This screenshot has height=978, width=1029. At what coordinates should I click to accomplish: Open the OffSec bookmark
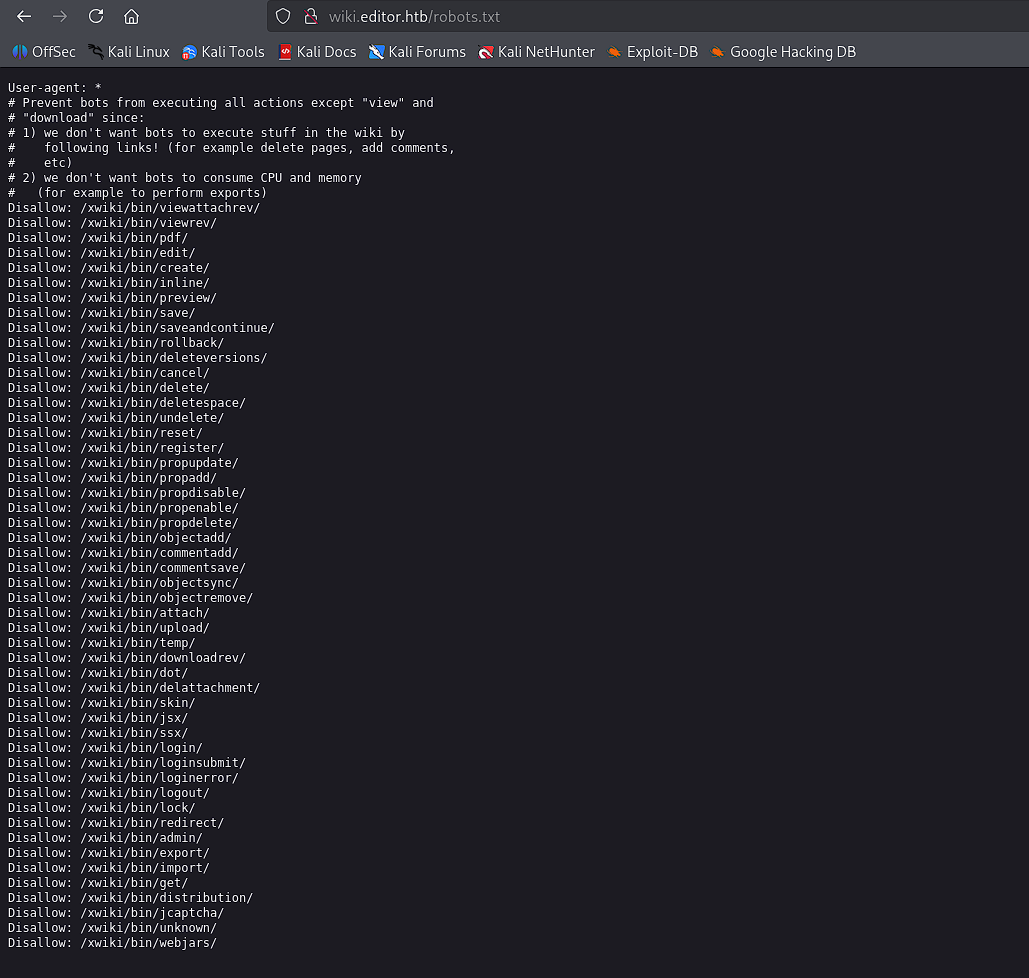click(x=44, y=52)
